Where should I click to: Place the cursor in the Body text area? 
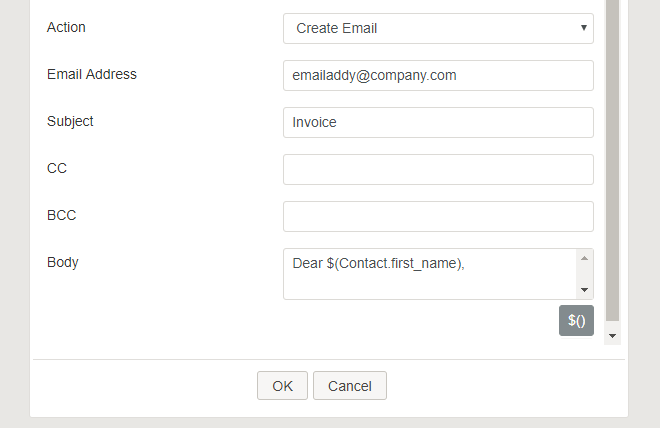point(430,274)
